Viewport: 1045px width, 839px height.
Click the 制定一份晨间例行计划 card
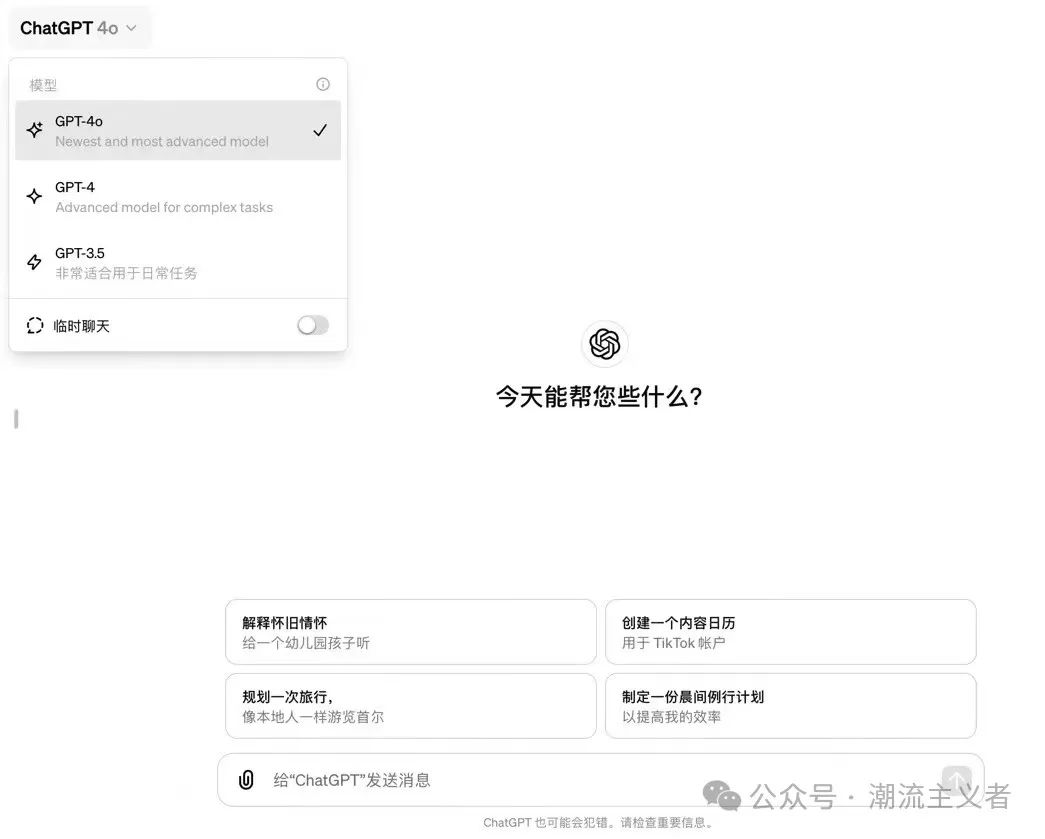tap(790, 705)
